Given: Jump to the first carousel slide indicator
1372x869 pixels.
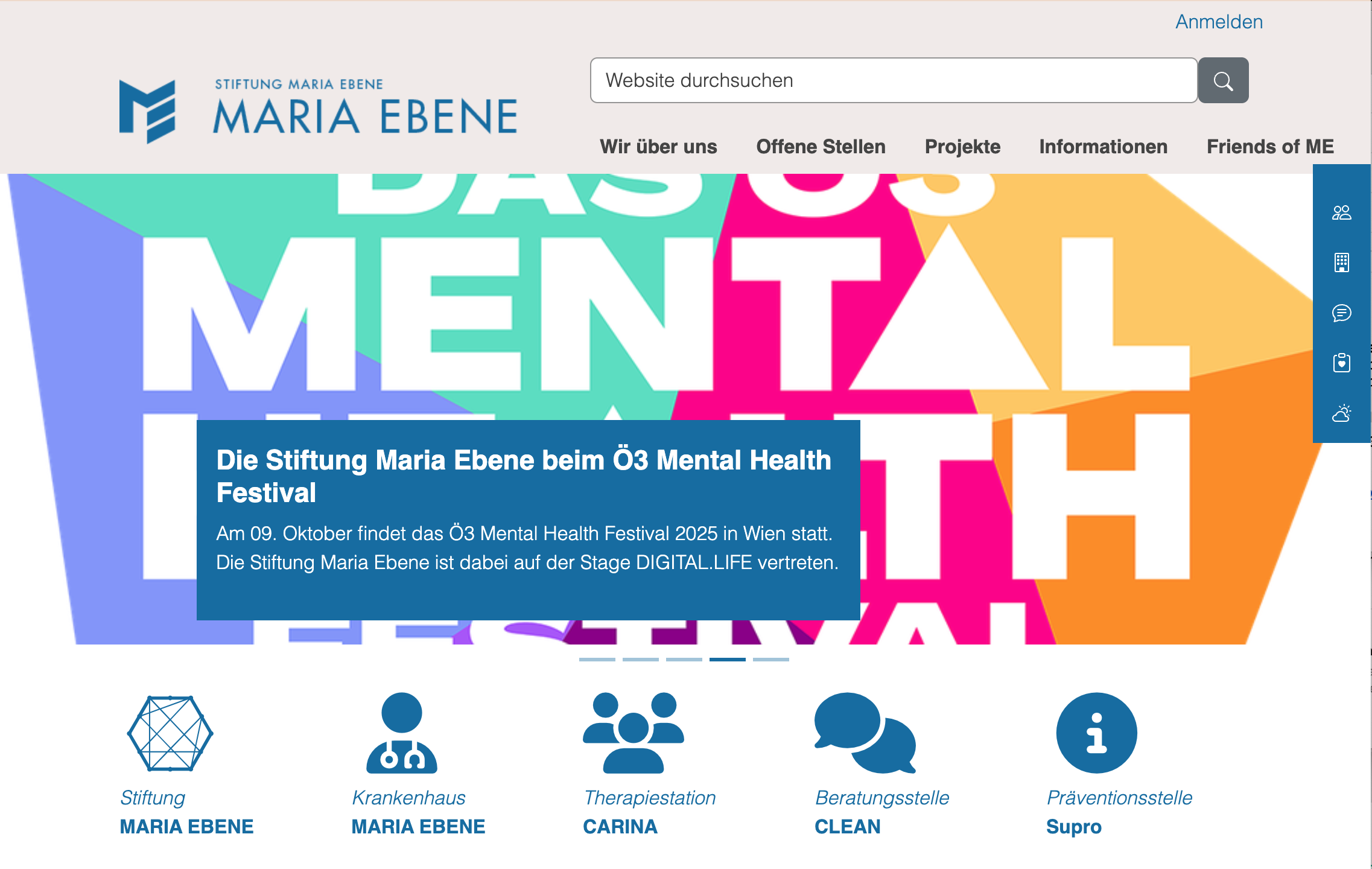Looking at the screenshot, I should point(597,660).
